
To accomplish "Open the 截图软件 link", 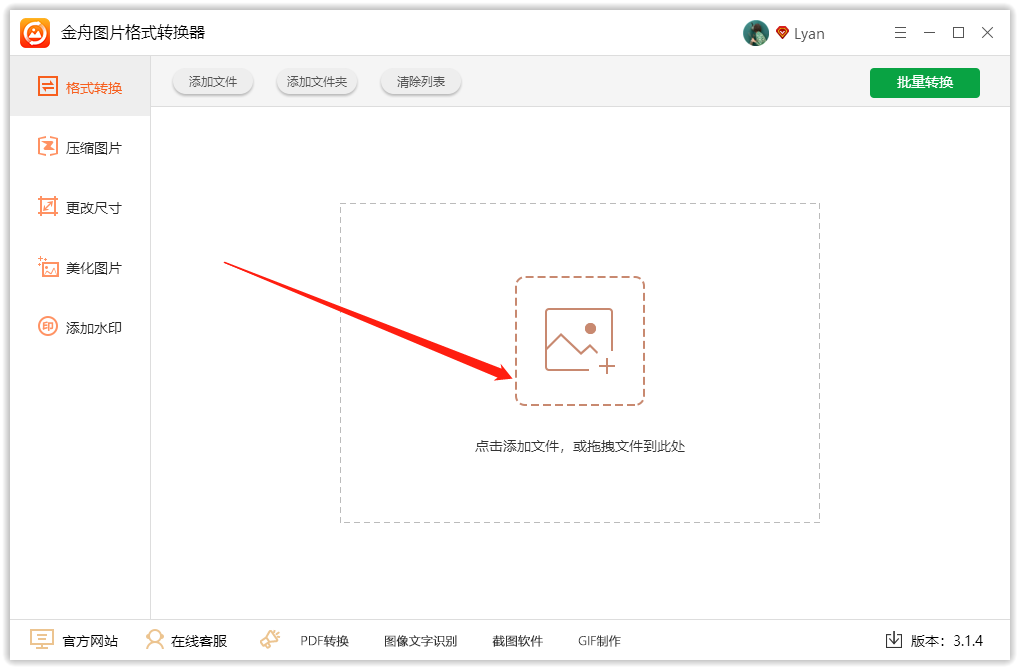I will click(x=518, y=641).
